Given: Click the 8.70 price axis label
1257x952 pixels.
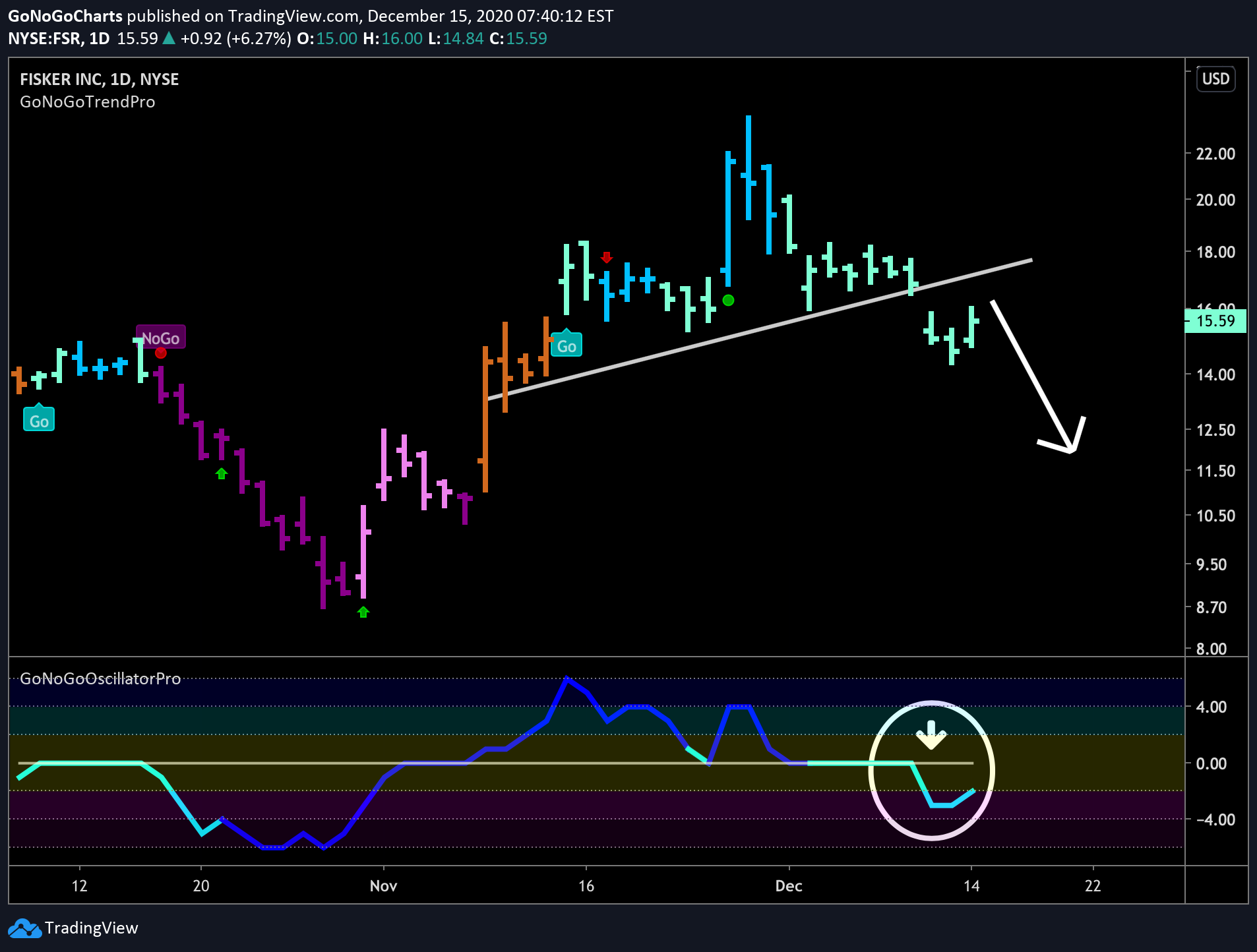Looking at the screenshot, I should point(1211,607).
